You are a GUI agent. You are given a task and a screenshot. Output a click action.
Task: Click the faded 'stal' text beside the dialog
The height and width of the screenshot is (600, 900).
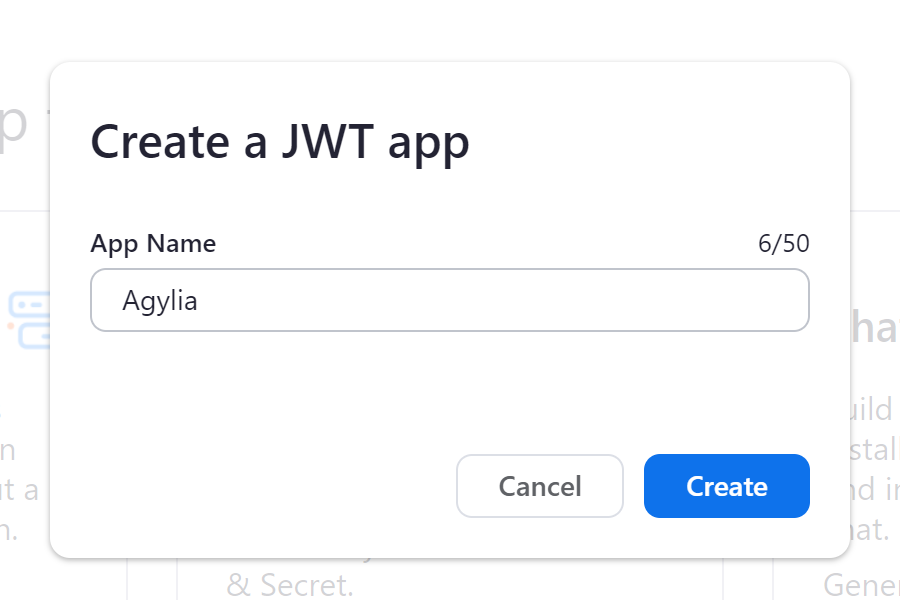(x=874, y=450)
